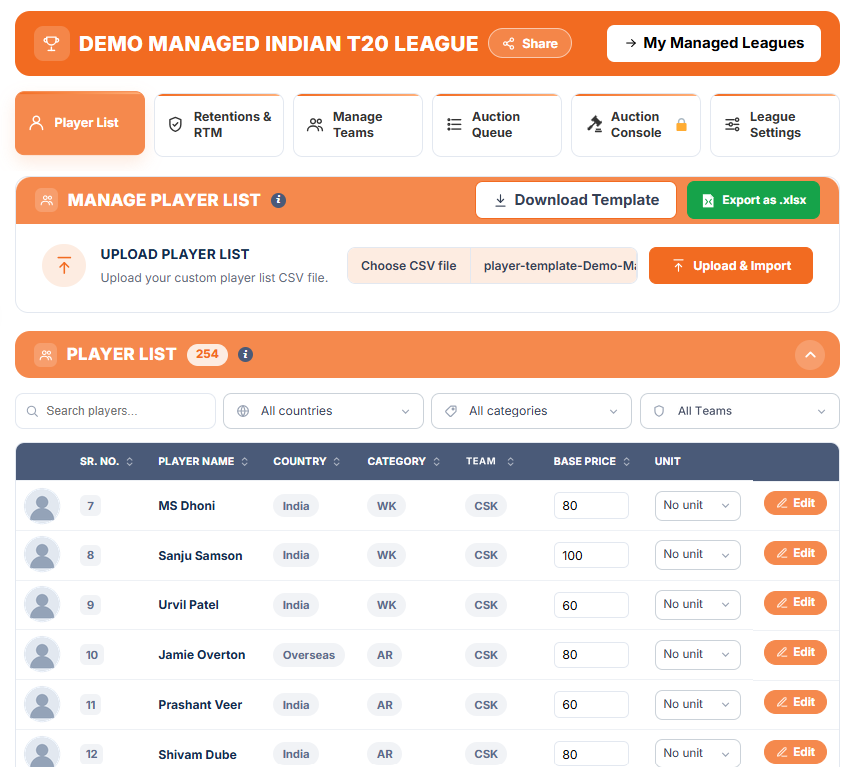Click the magnifier icon in search box
This screenshot has width=852, height=767.
coord(32,411)
